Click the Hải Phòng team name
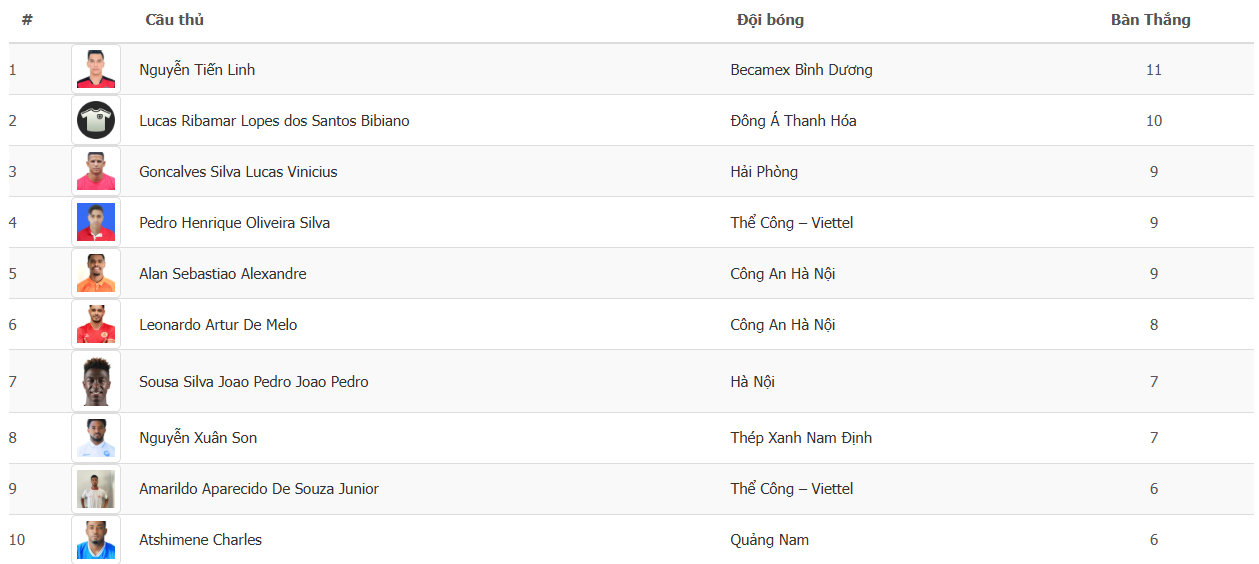Screen dimensions: 1259x564 (x=764, y=172)
